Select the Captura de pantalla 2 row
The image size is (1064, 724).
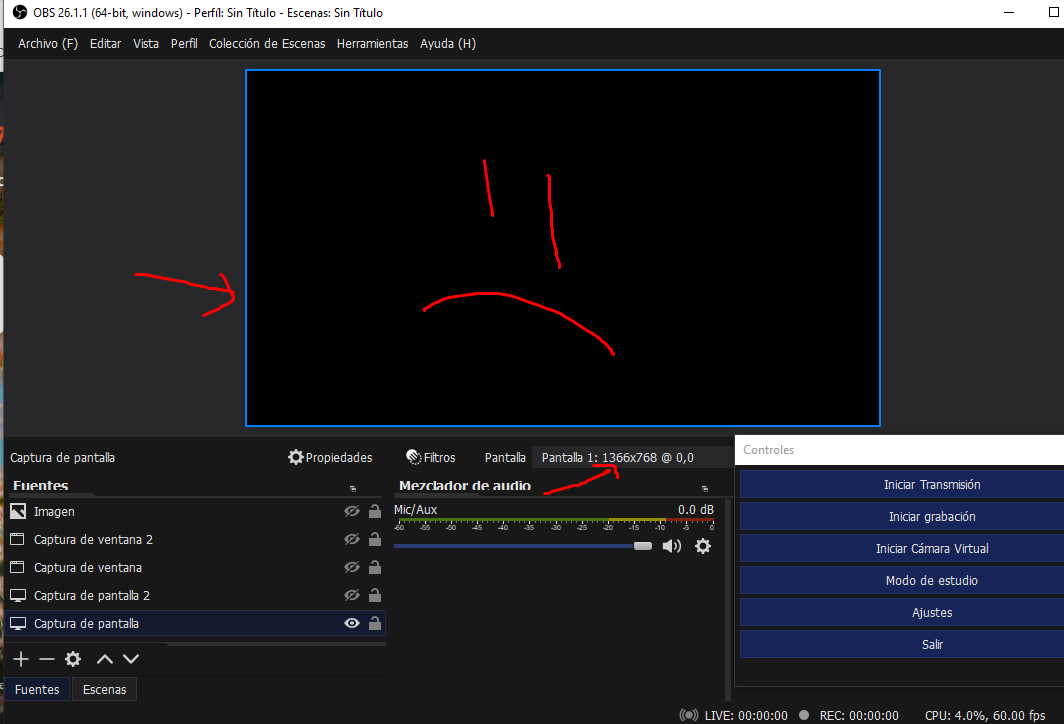pos(195,595)
